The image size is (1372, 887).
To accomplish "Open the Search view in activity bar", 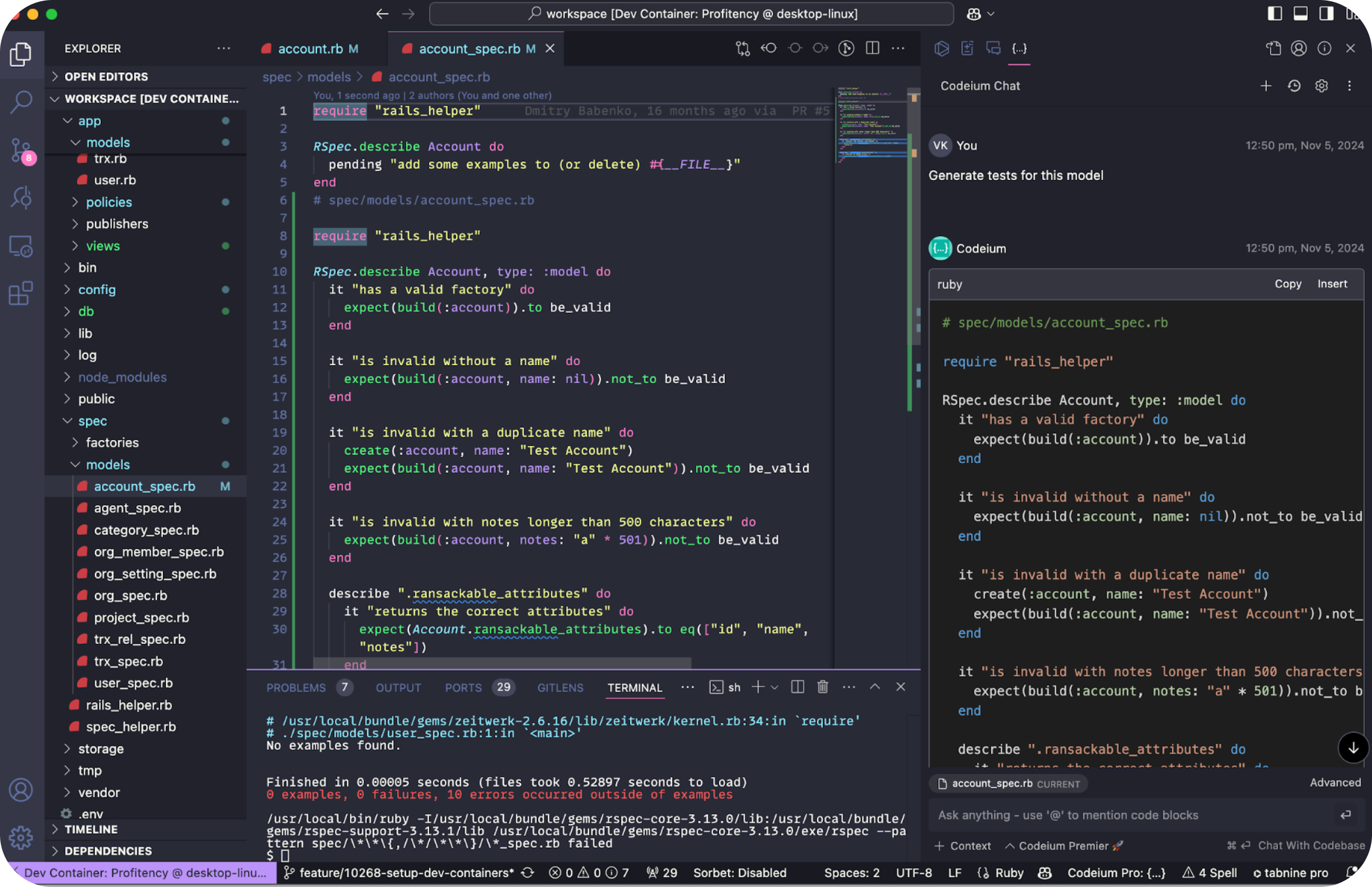I will [21, 102].
